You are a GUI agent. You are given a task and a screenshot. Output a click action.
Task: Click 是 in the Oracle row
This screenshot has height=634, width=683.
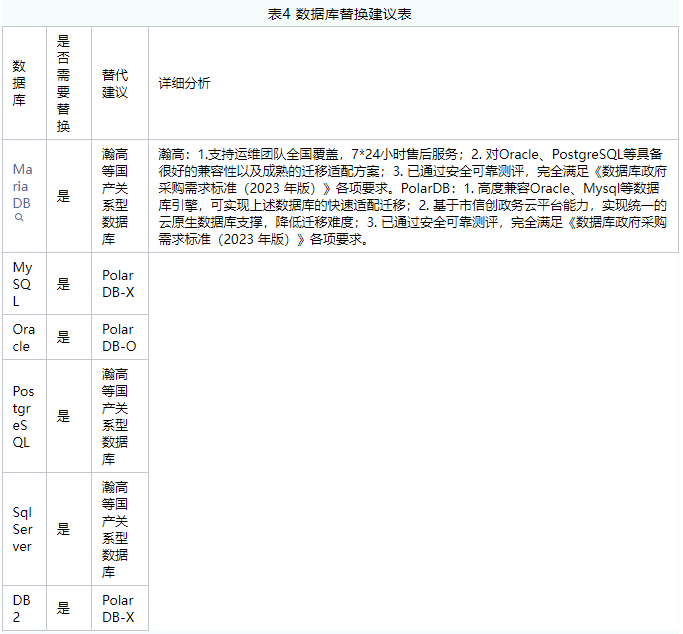click(63, 337)
